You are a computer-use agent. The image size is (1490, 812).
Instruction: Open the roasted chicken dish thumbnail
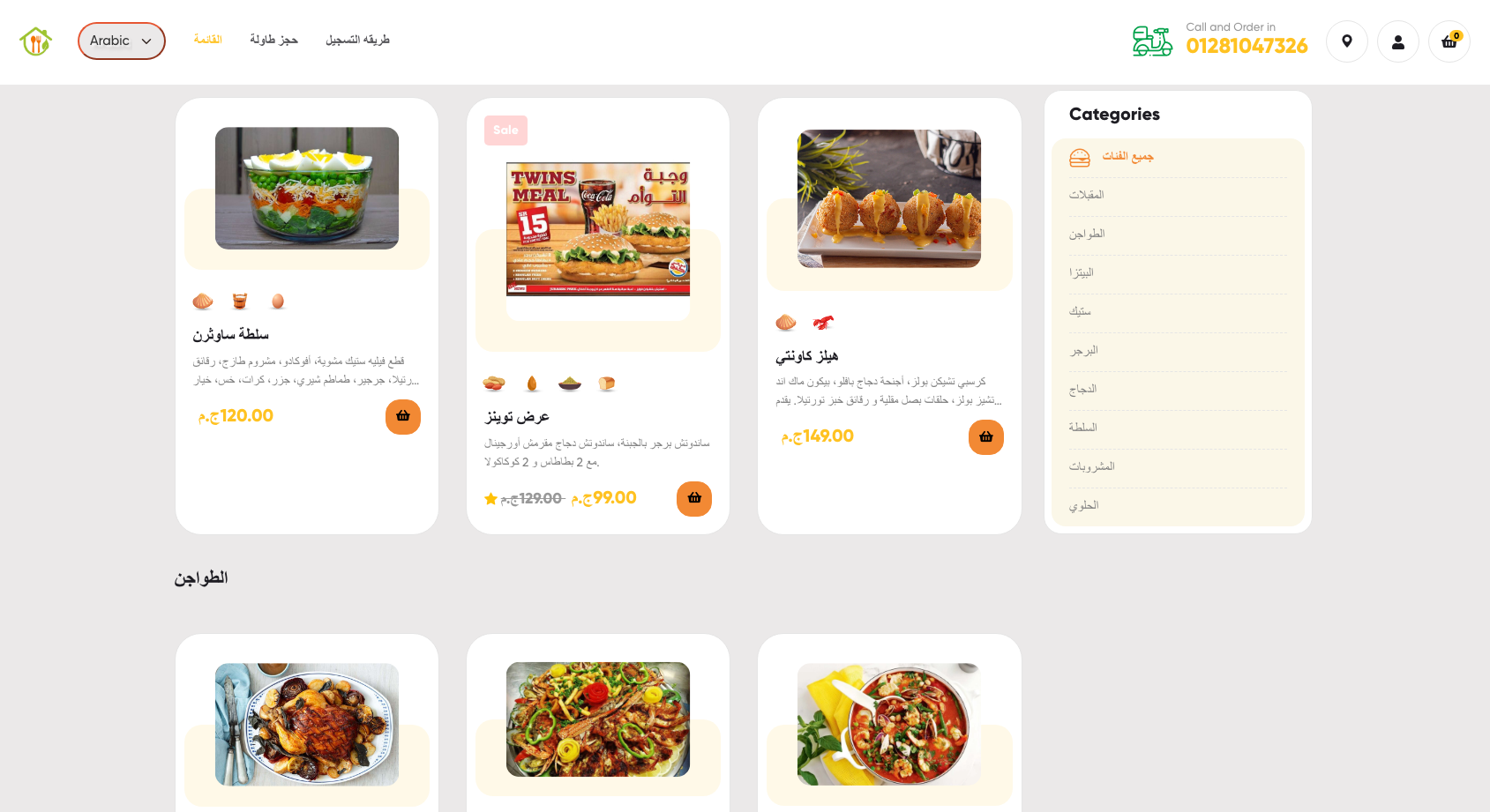pos(307,725)
